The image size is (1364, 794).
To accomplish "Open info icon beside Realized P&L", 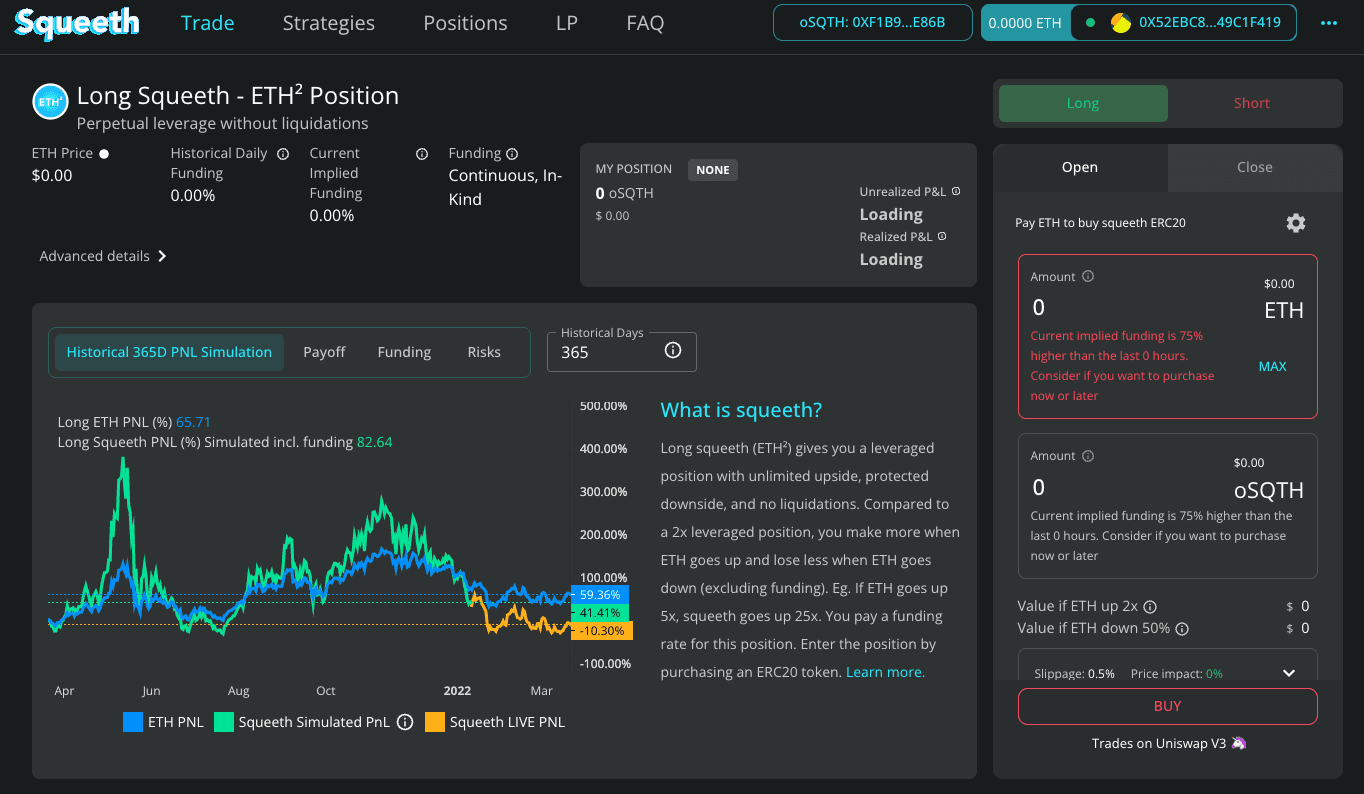I will (x=942, y=236).
